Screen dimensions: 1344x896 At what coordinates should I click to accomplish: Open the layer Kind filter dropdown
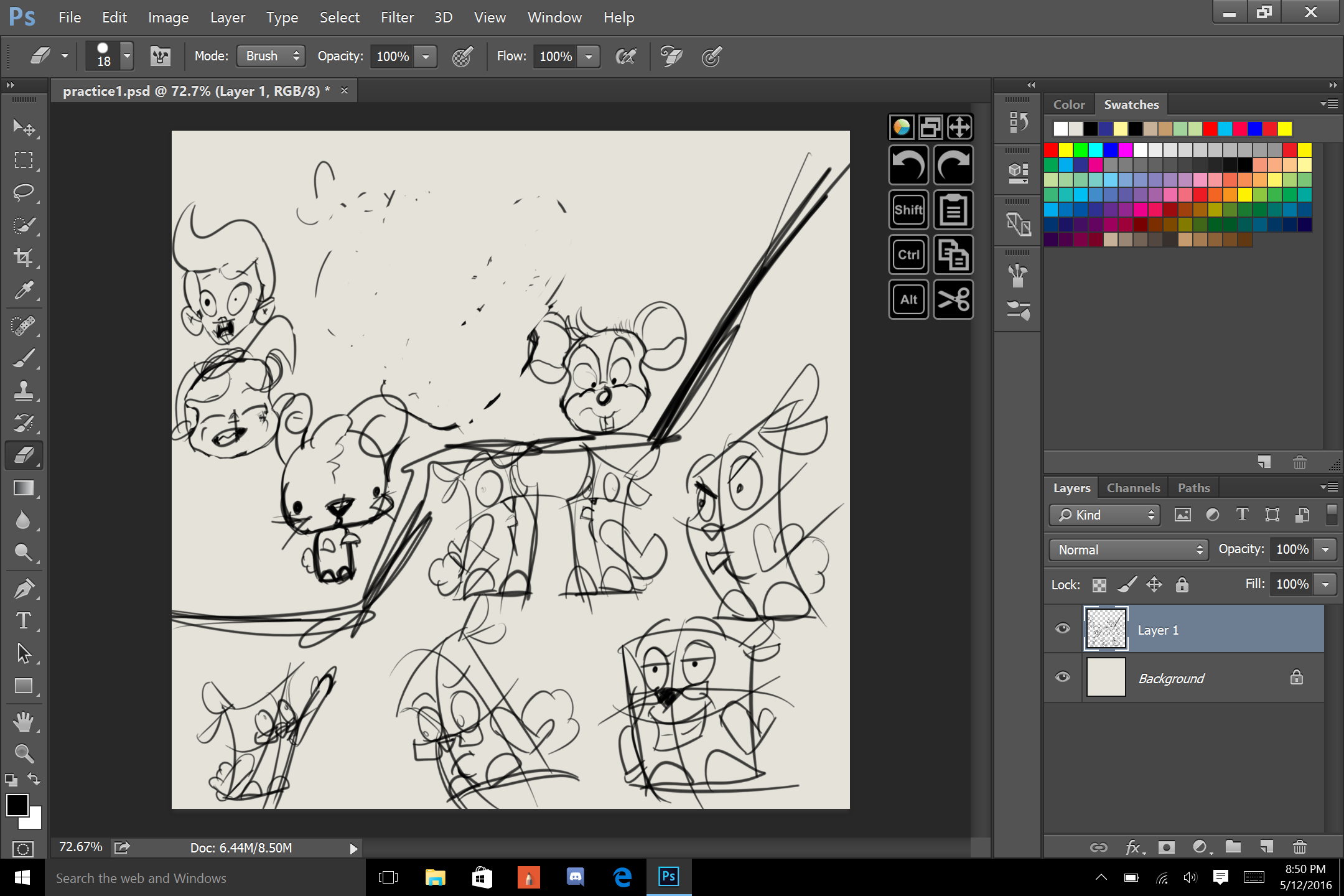1105,515
